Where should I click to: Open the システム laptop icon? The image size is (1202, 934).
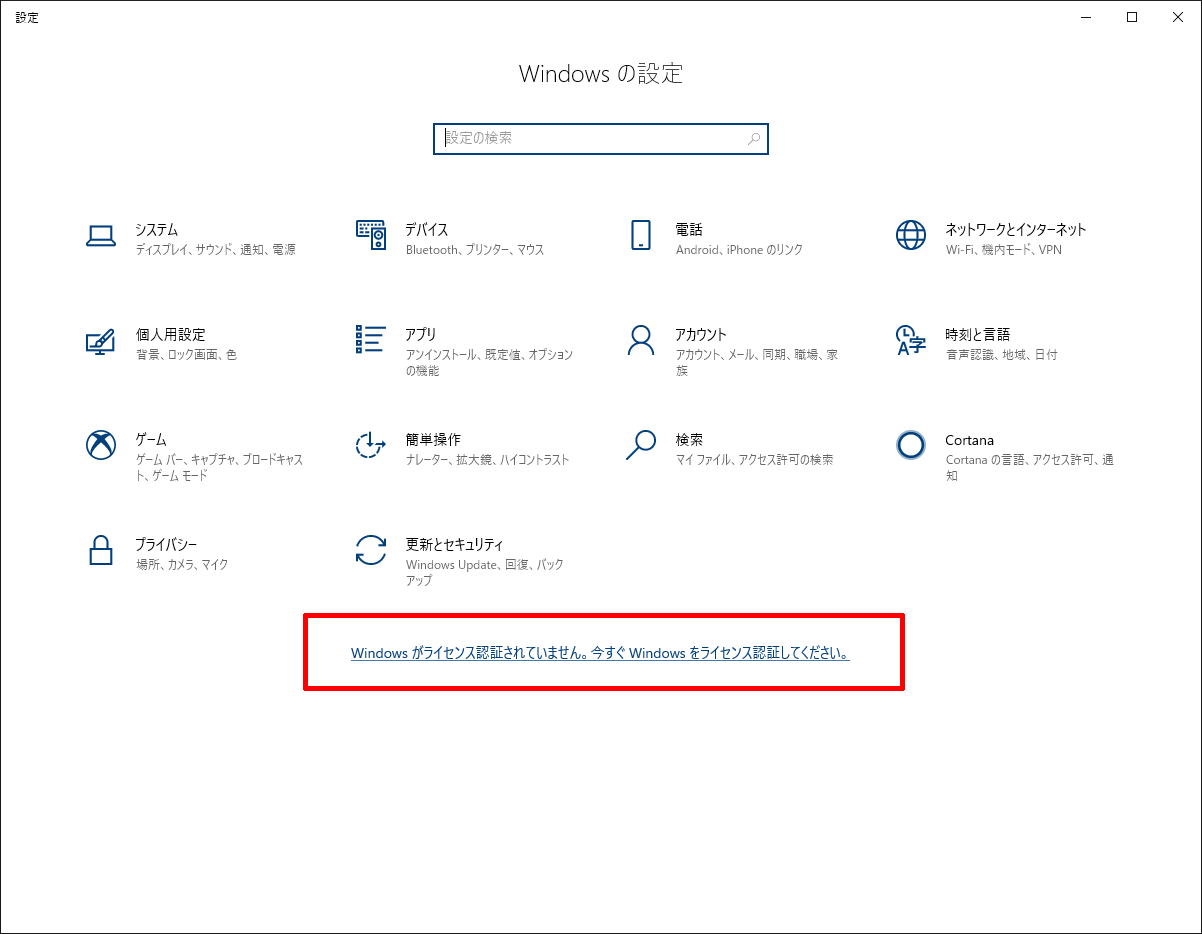coord(101,235)
